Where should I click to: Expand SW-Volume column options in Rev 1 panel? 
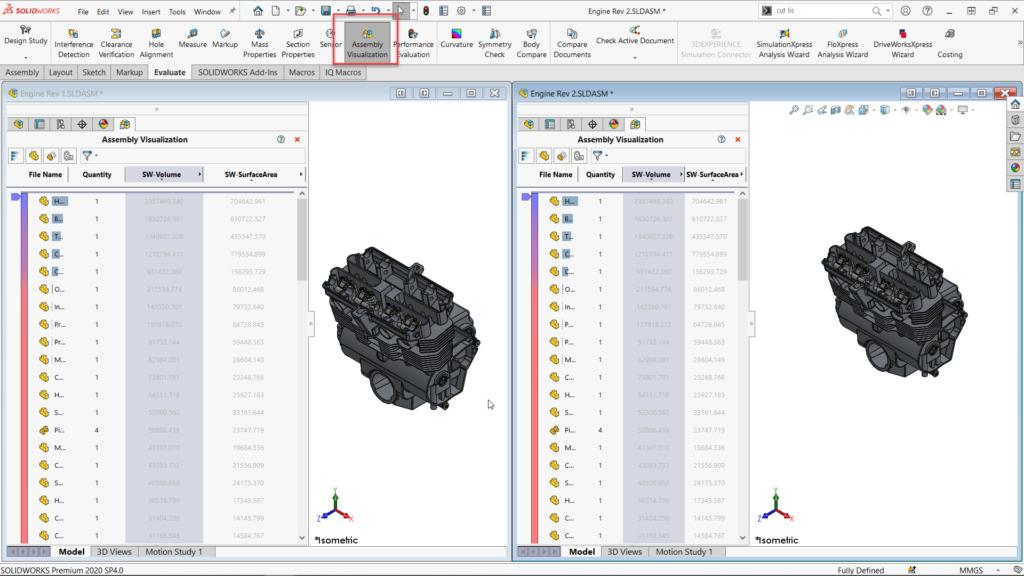(x=199, y=174)
